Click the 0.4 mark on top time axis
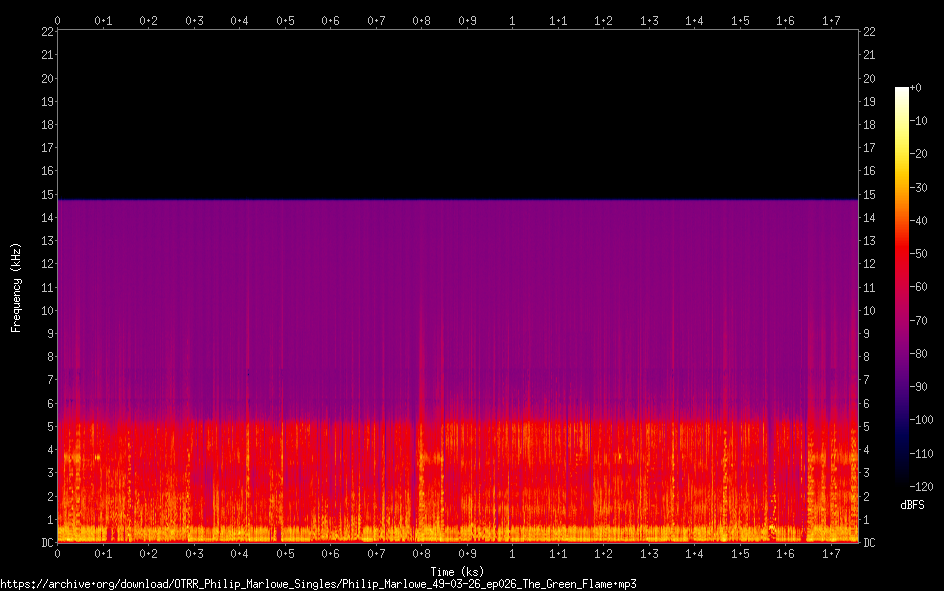 pos(239,20)
